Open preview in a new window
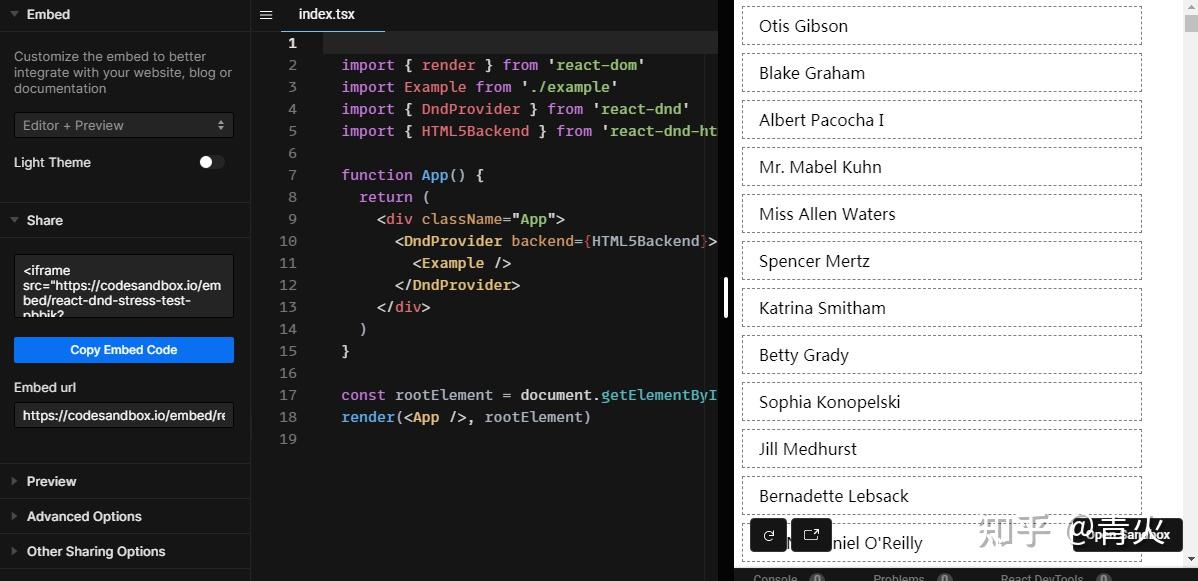This screenshot has width=1198, height=581. (x=811, y=535)
